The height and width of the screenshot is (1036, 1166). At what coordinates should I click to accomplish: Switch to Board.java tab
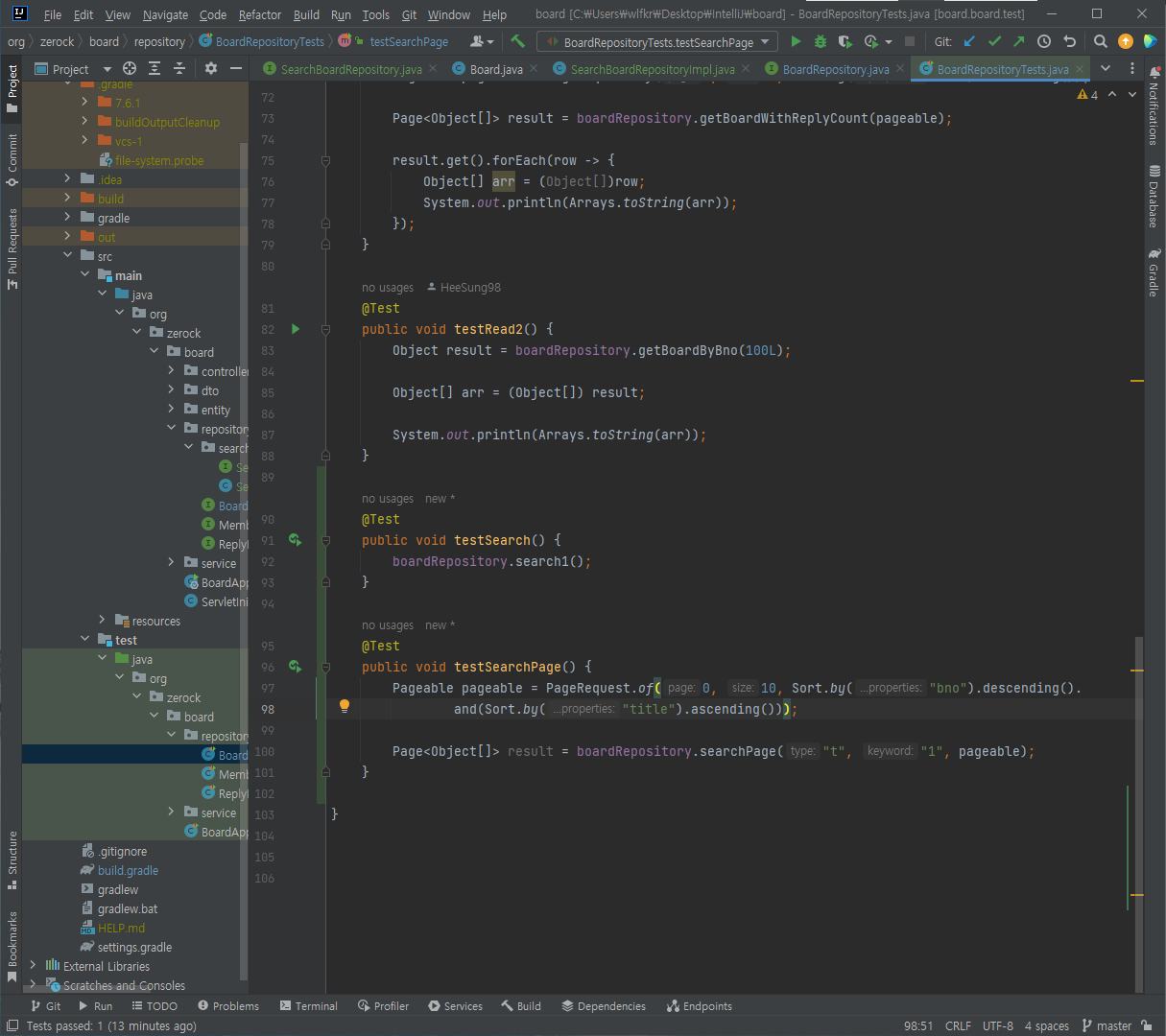496,69
